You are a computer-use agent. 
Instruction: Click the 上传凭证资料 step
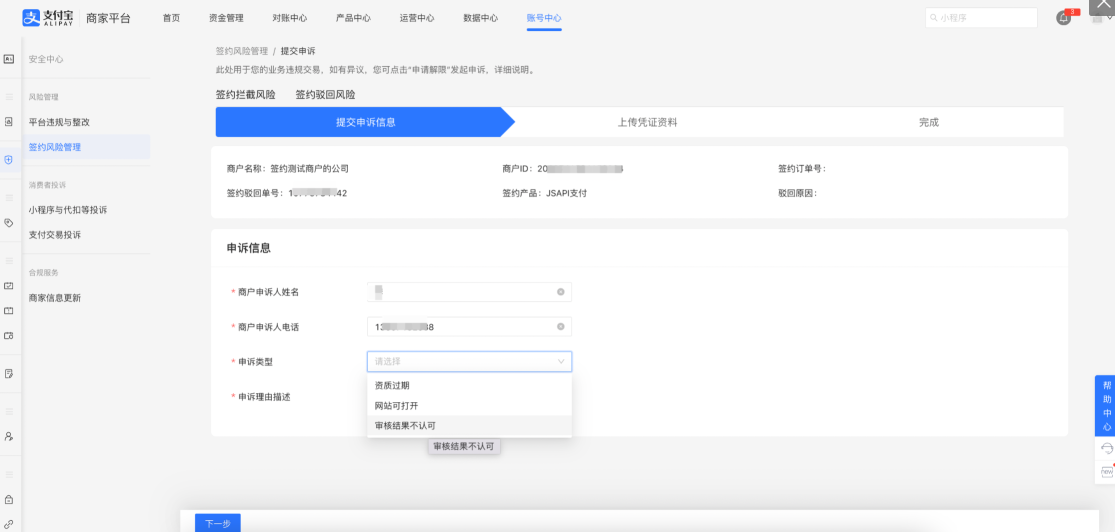point(647,122)
